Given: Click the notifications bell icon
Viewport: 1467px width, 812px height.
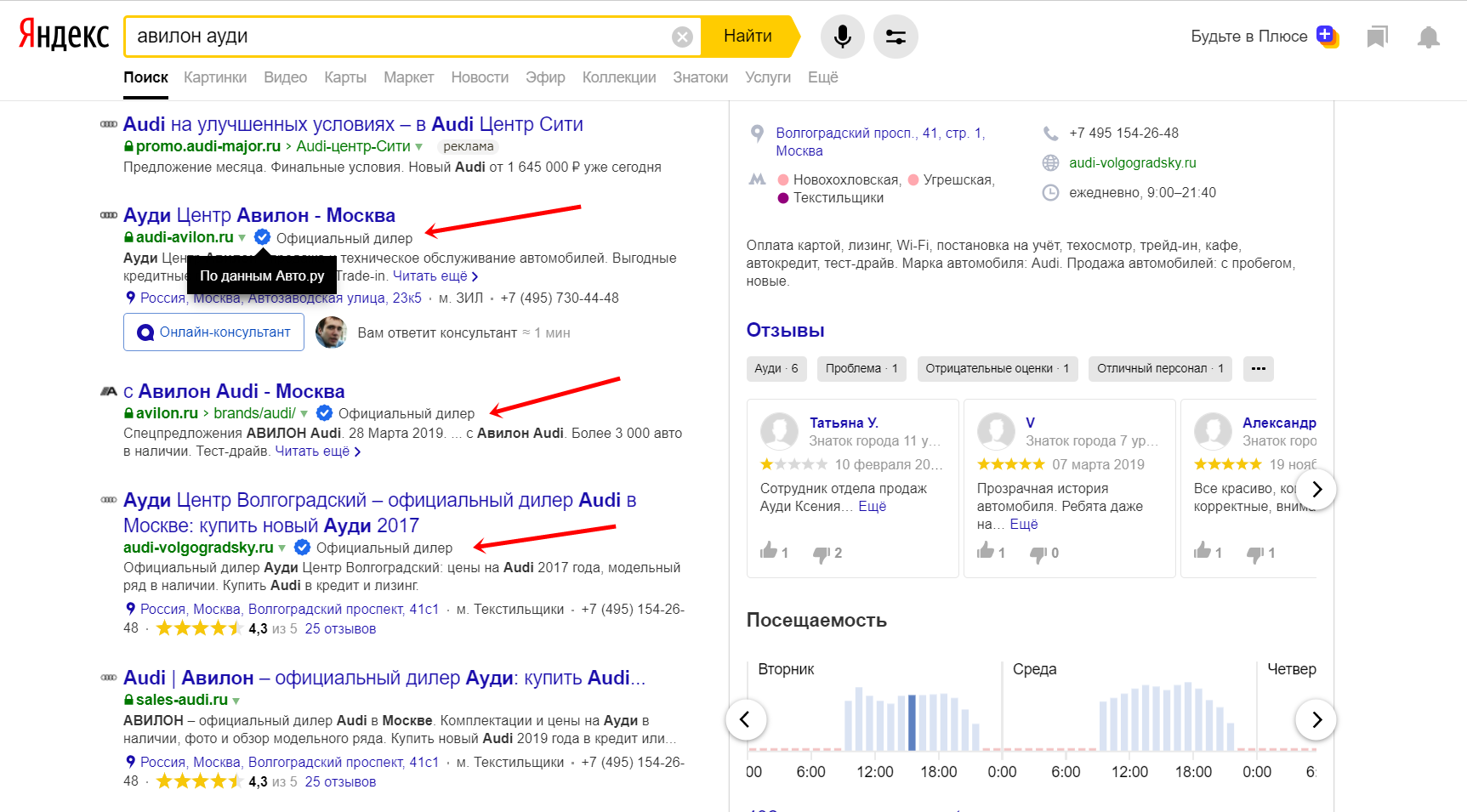Looking at the screenshot, I should tap(1428, 37).
